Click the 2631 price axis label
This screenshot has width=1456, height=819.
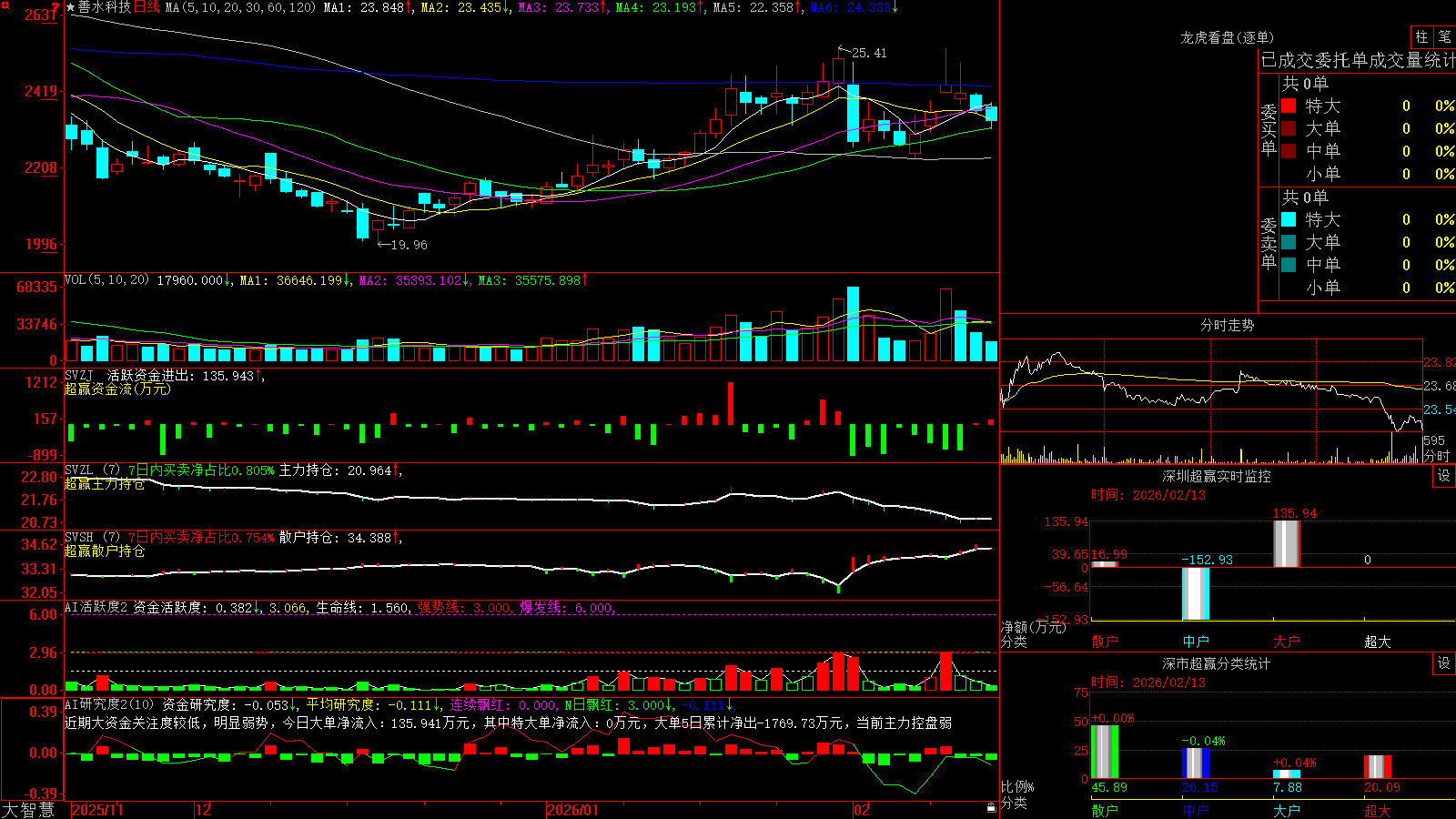coord(41,15)
